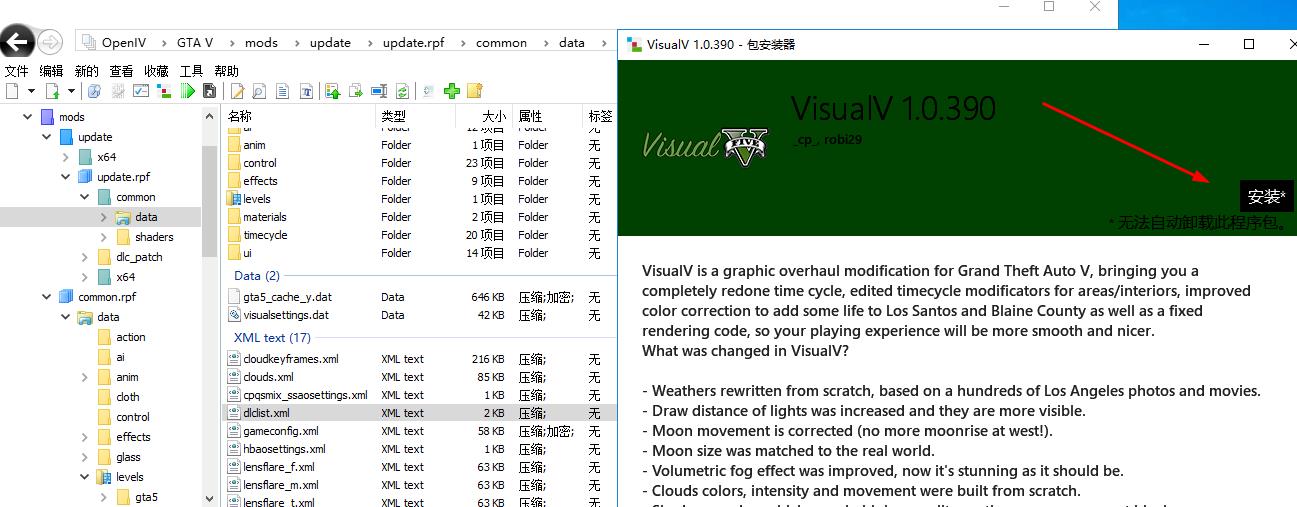Open the 文件 menu

pos(17,71)
